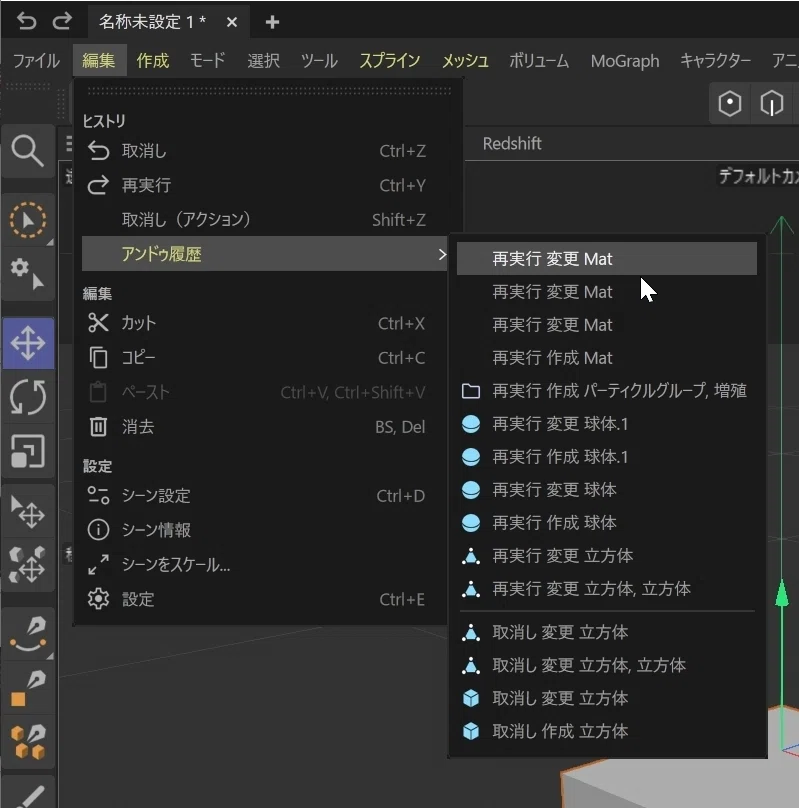799x808 pixels.
Task: Open the 選択 menu
Action: (x=263, y=61)
